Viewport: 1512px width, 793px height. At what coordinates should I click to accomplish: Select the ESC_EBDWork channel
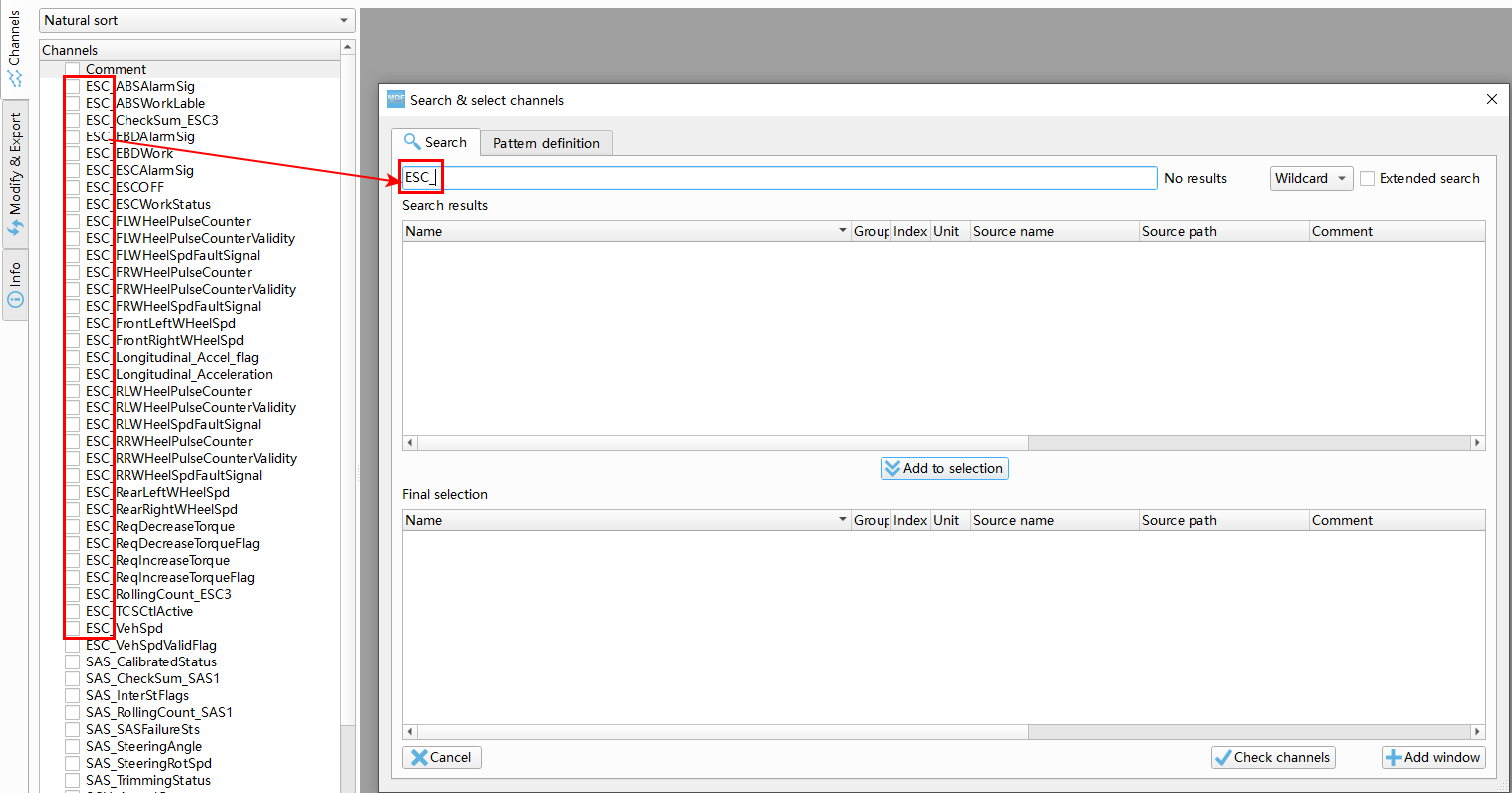coord(129,153)
